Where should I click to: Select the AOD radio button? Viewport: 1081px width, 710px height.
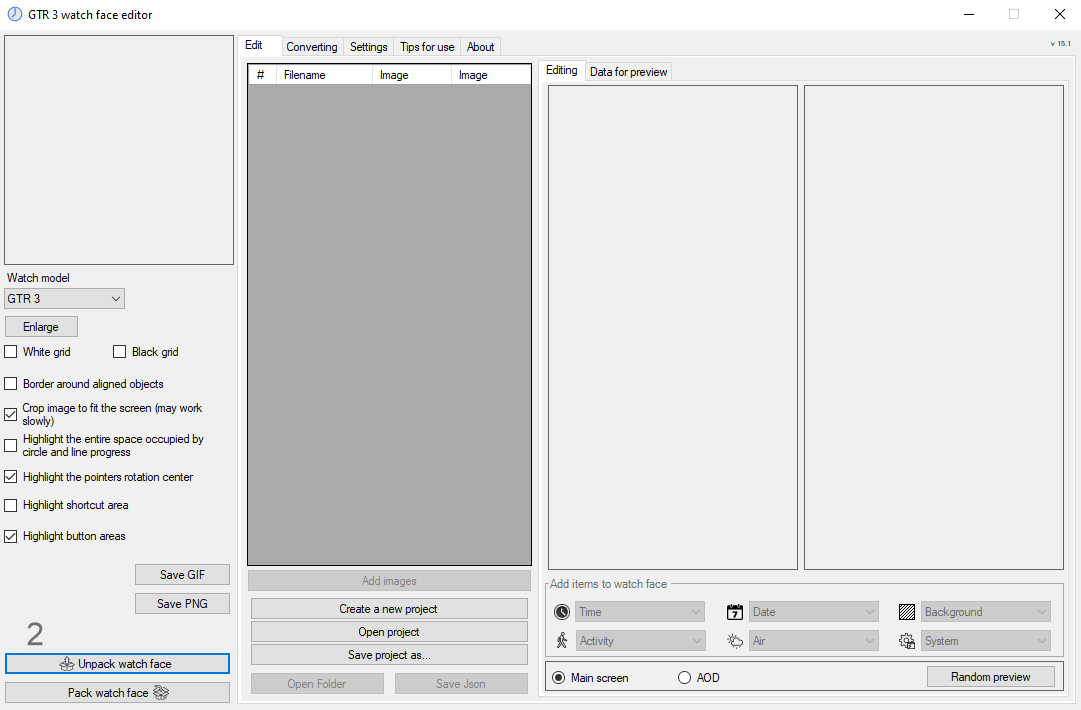click(685, 678)
